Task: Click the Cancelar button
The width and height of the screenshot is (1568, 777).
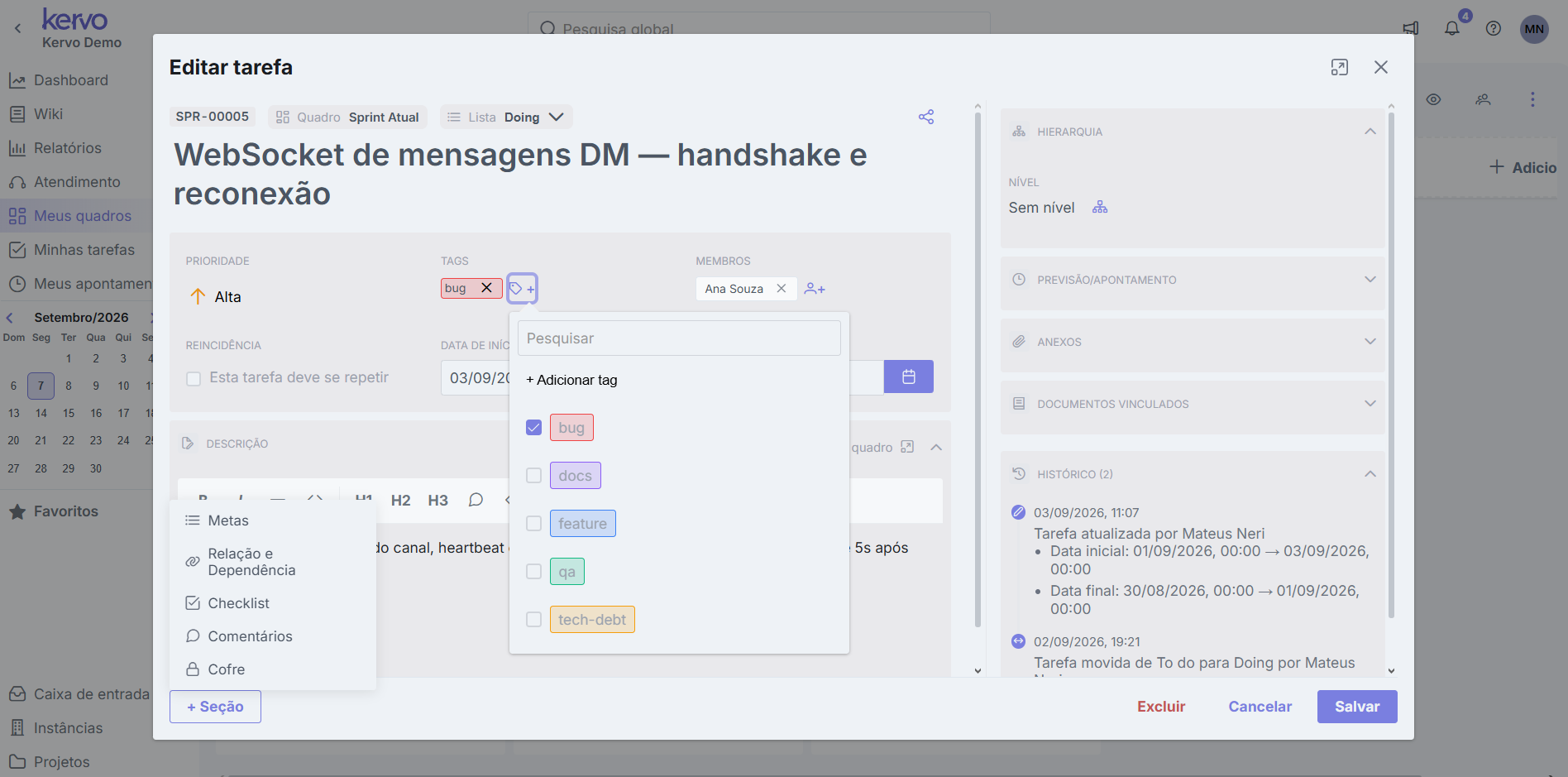Action: pos(1260,707)
